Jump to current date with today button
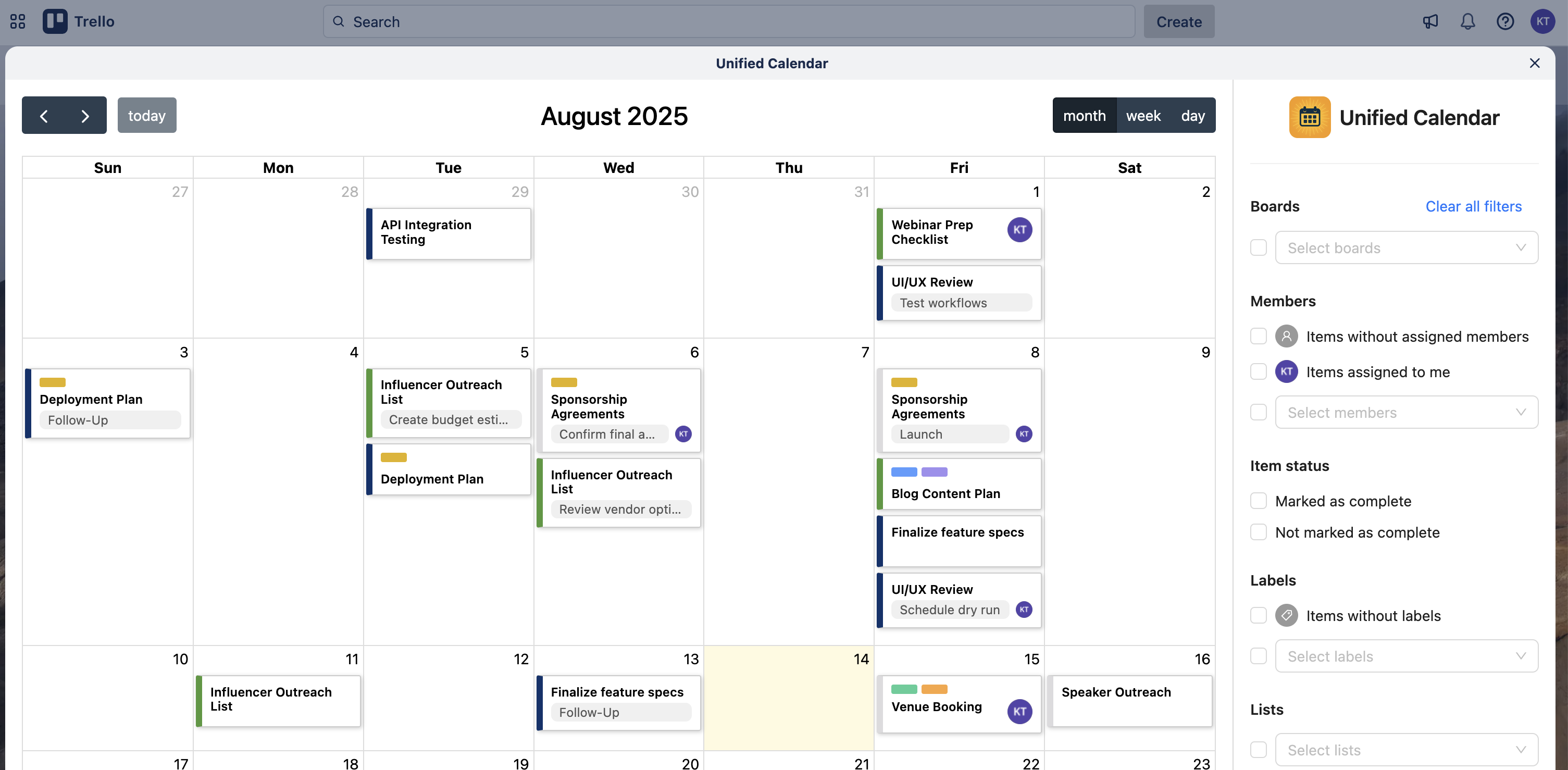The width and height of the screenshot is (1568, 770). pos(147,115)
